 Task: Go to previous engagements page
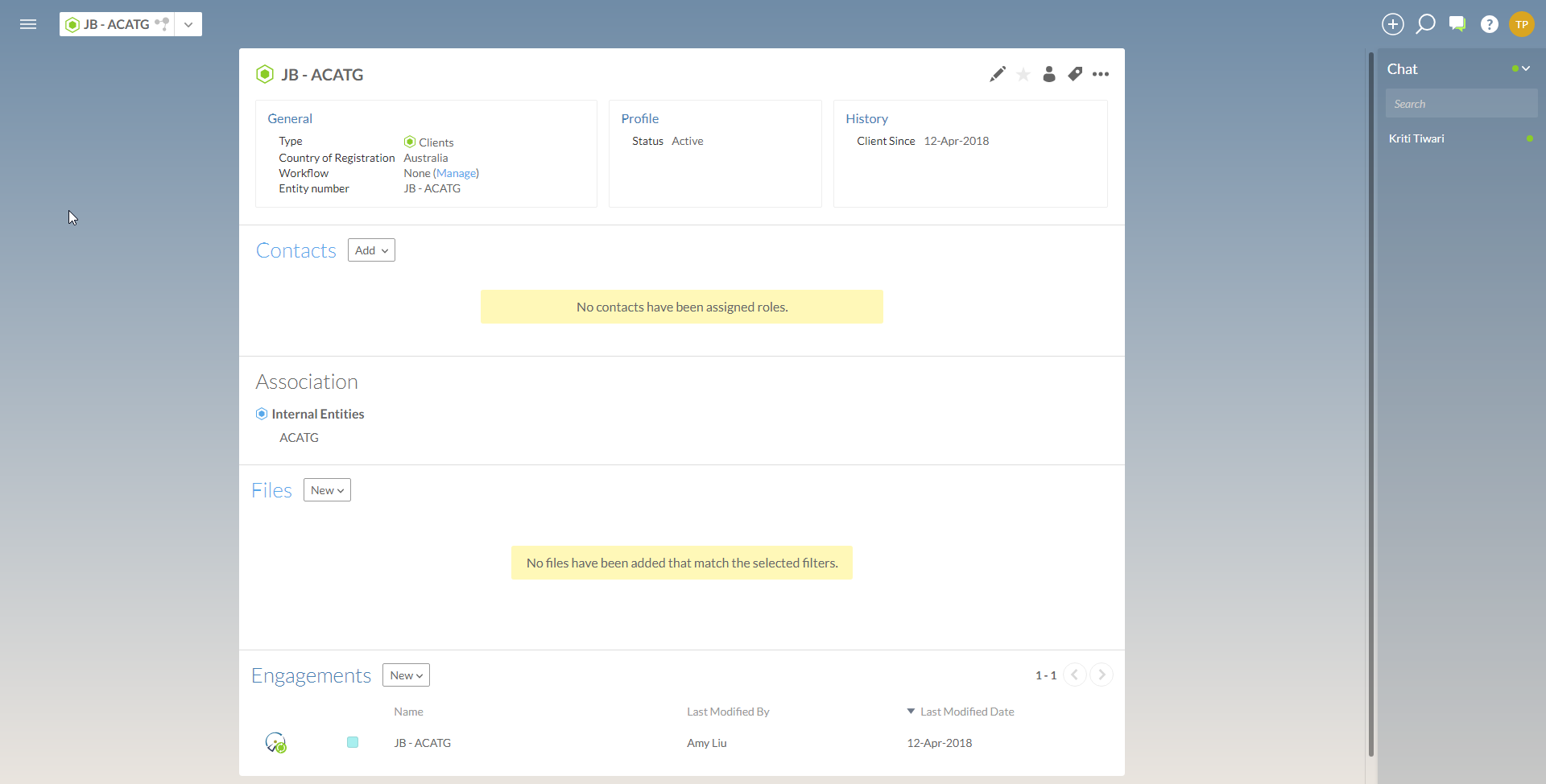[x=1075, y=675]
